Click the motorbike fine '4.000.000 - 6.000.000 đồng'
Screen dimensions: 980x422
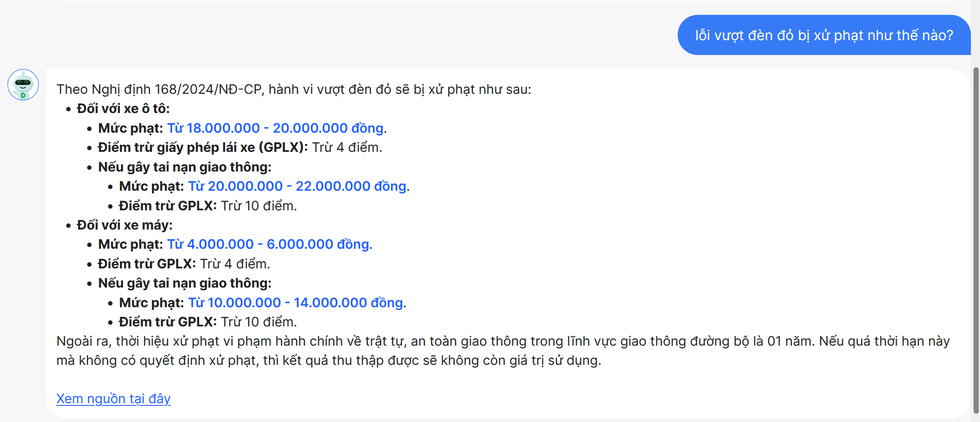tap(269, 244)
